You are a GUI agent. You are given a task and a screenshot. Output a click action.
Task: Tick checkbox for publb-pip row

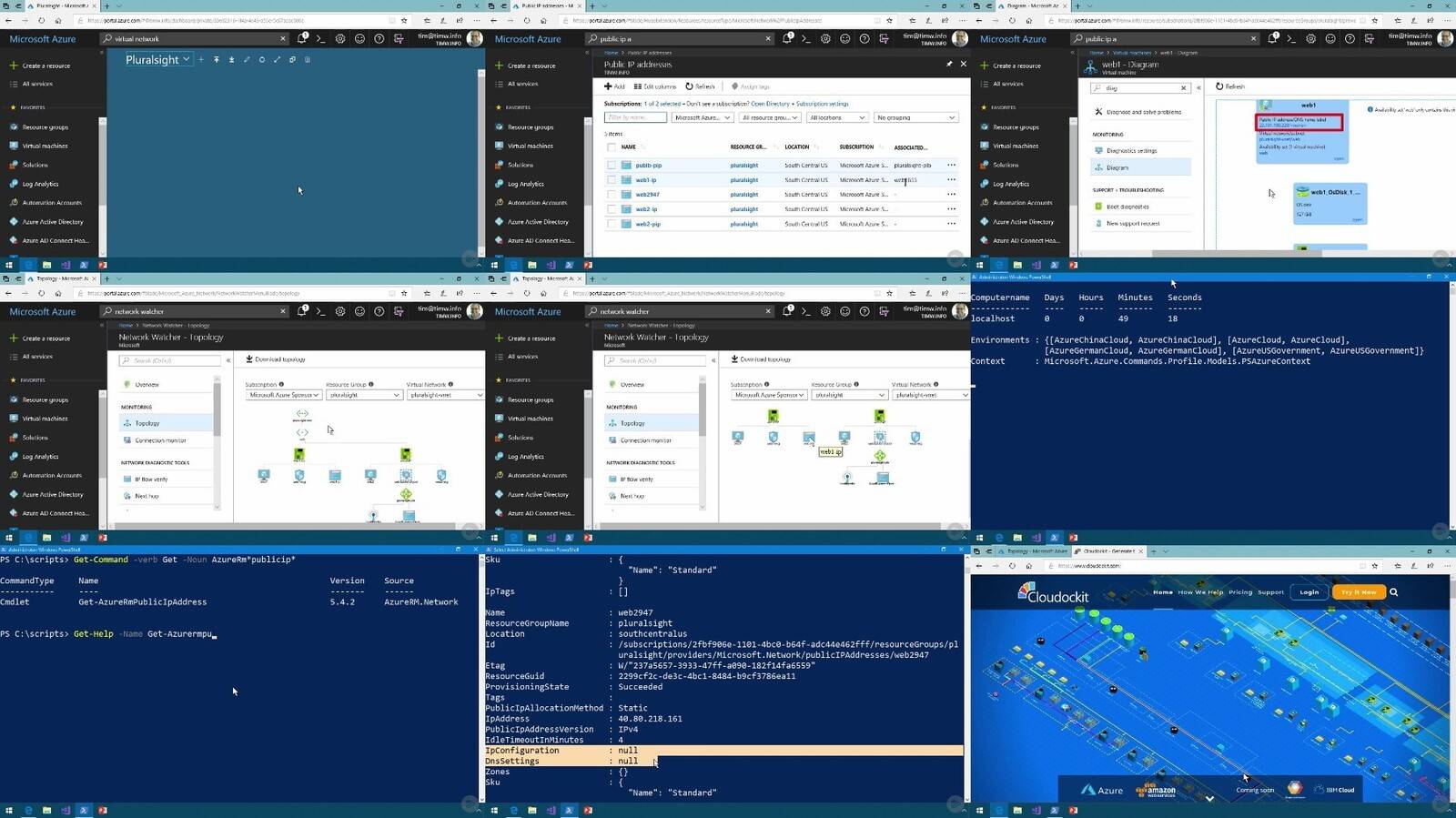[x=612, y=165]
